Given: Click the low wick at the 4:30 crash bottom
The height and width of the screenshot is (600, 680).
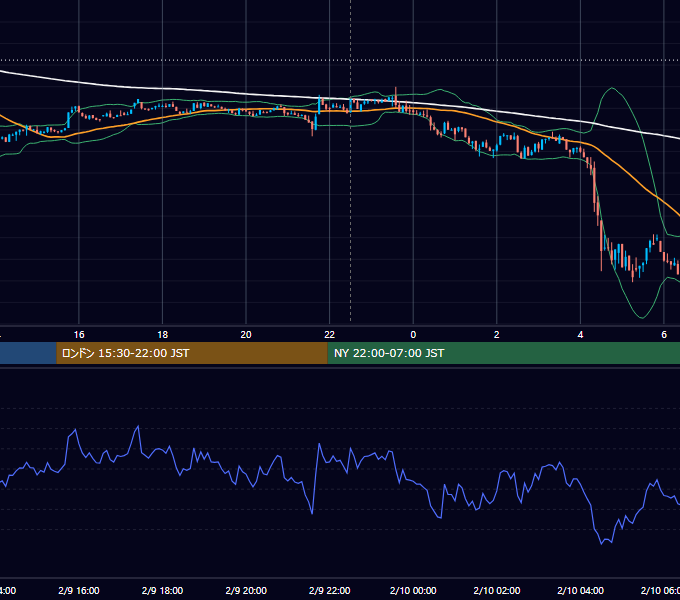Looking at the screenshot, I should [x=602, y=260].
